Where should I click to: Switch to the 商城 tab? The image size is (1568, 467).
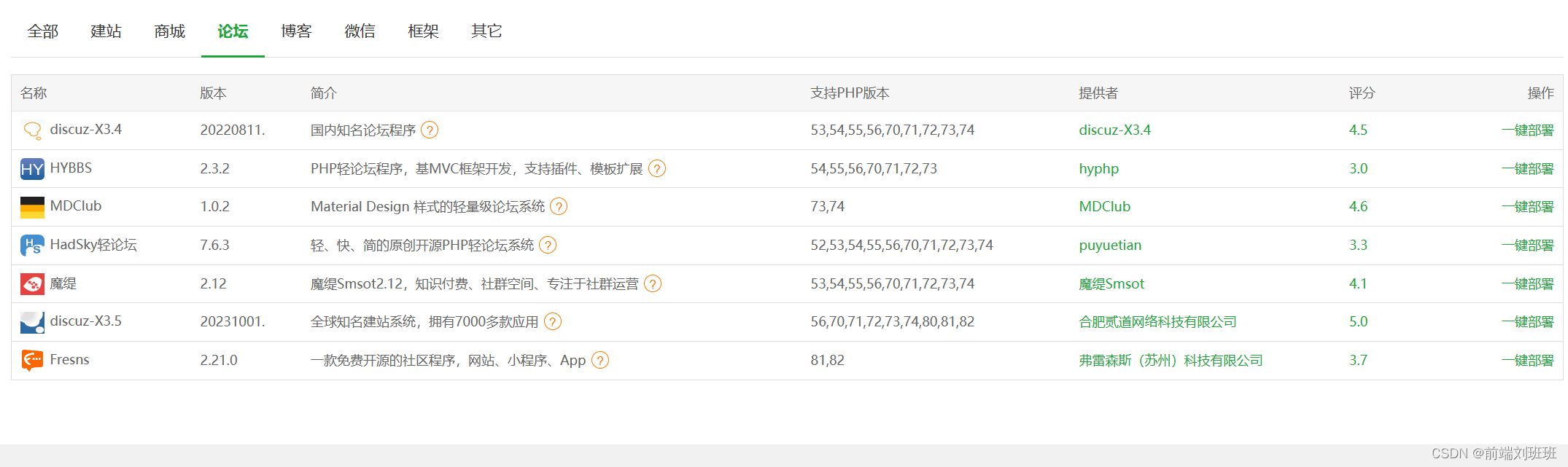170,31
